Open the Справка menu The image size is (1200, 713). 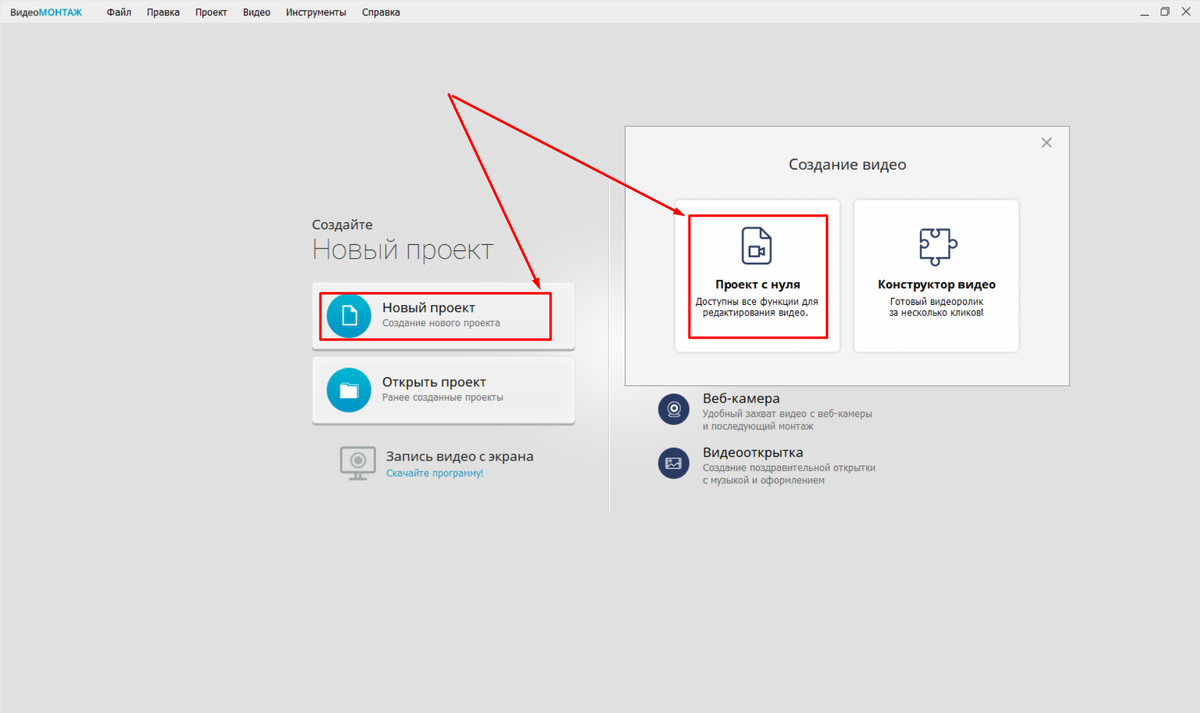(x=381, y=12)
